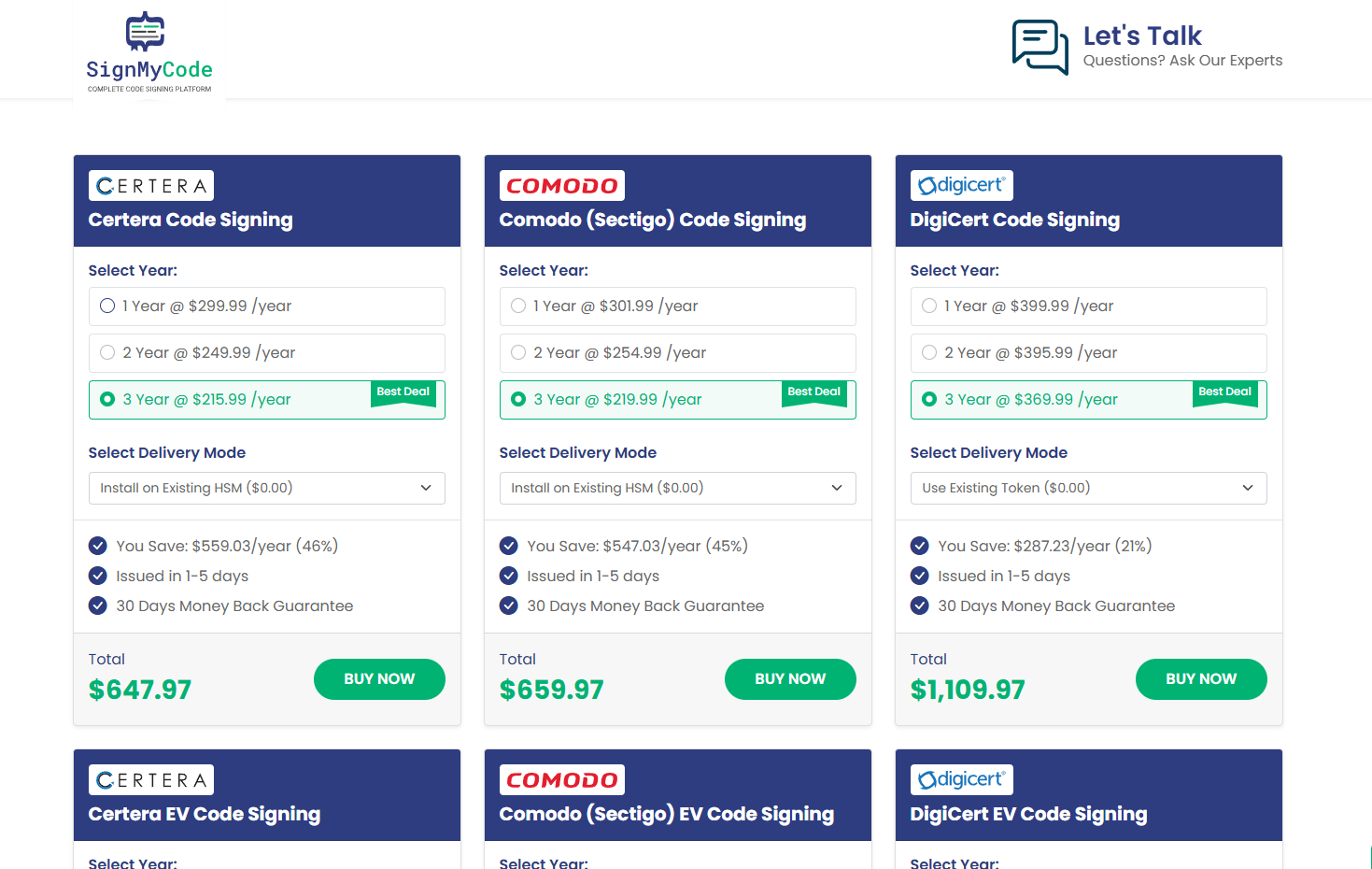
Task: Click the Comodo logo in the EV Code Signing card
Action: coord(562,780)
